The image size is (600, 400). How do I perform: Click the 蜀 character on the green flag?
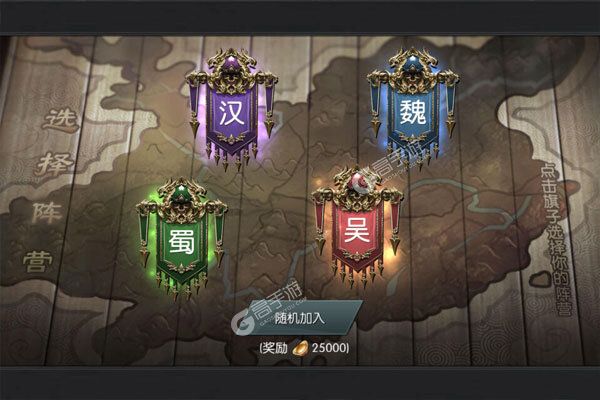[182, 242]
